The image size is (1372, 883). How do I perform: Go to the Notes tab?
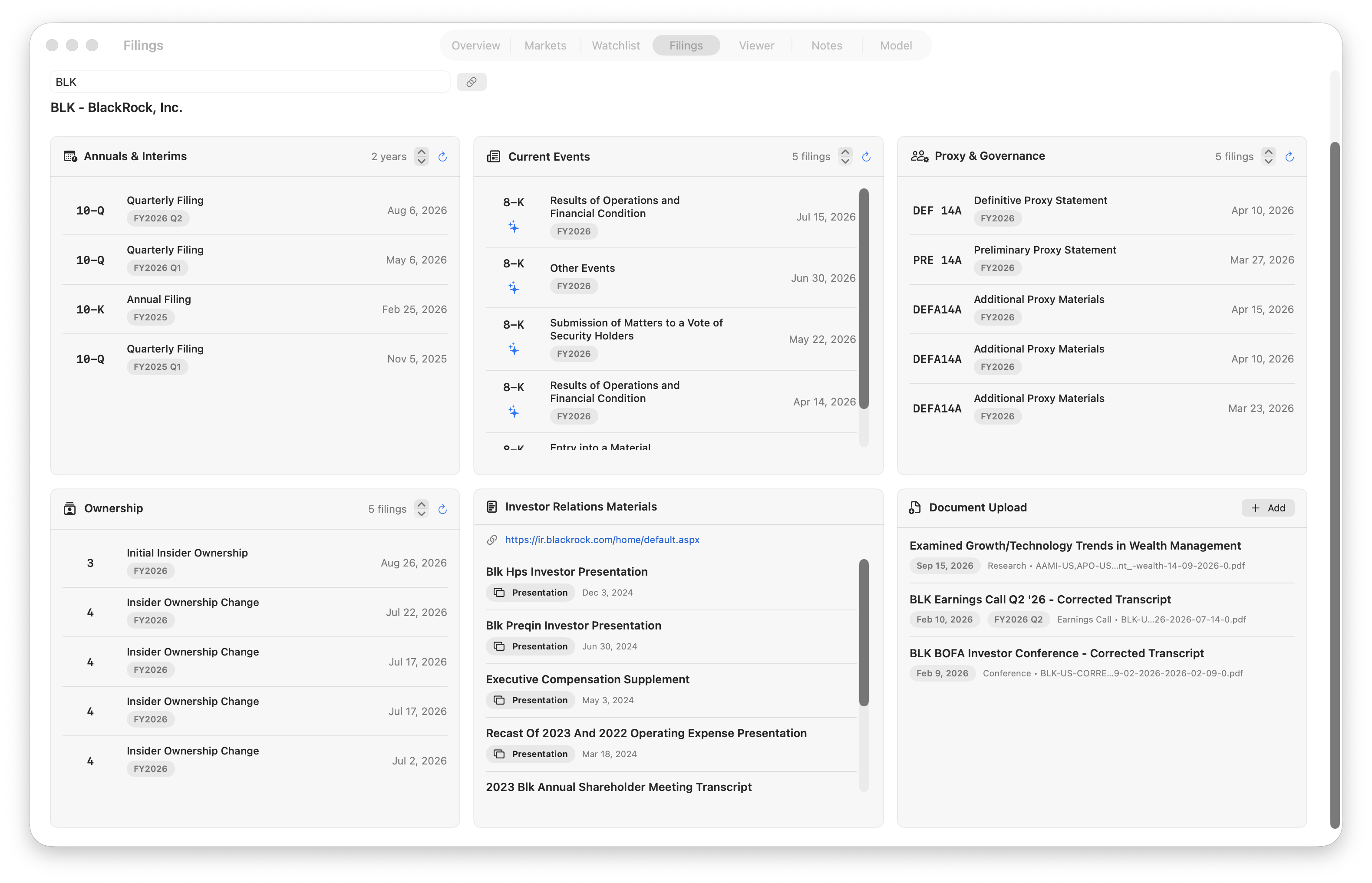click(x=827, y=45)
